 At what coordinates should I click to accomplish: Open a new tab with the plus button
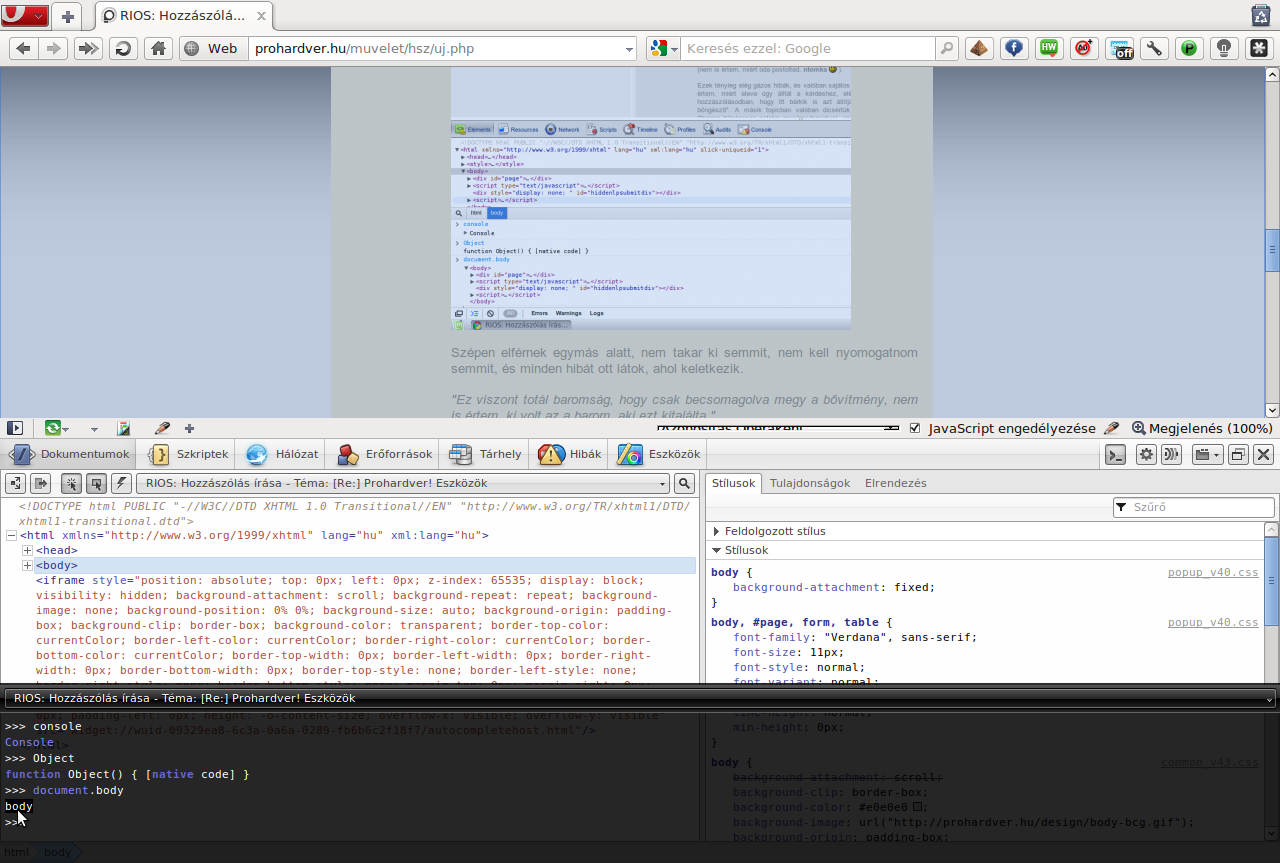(68, 16)
